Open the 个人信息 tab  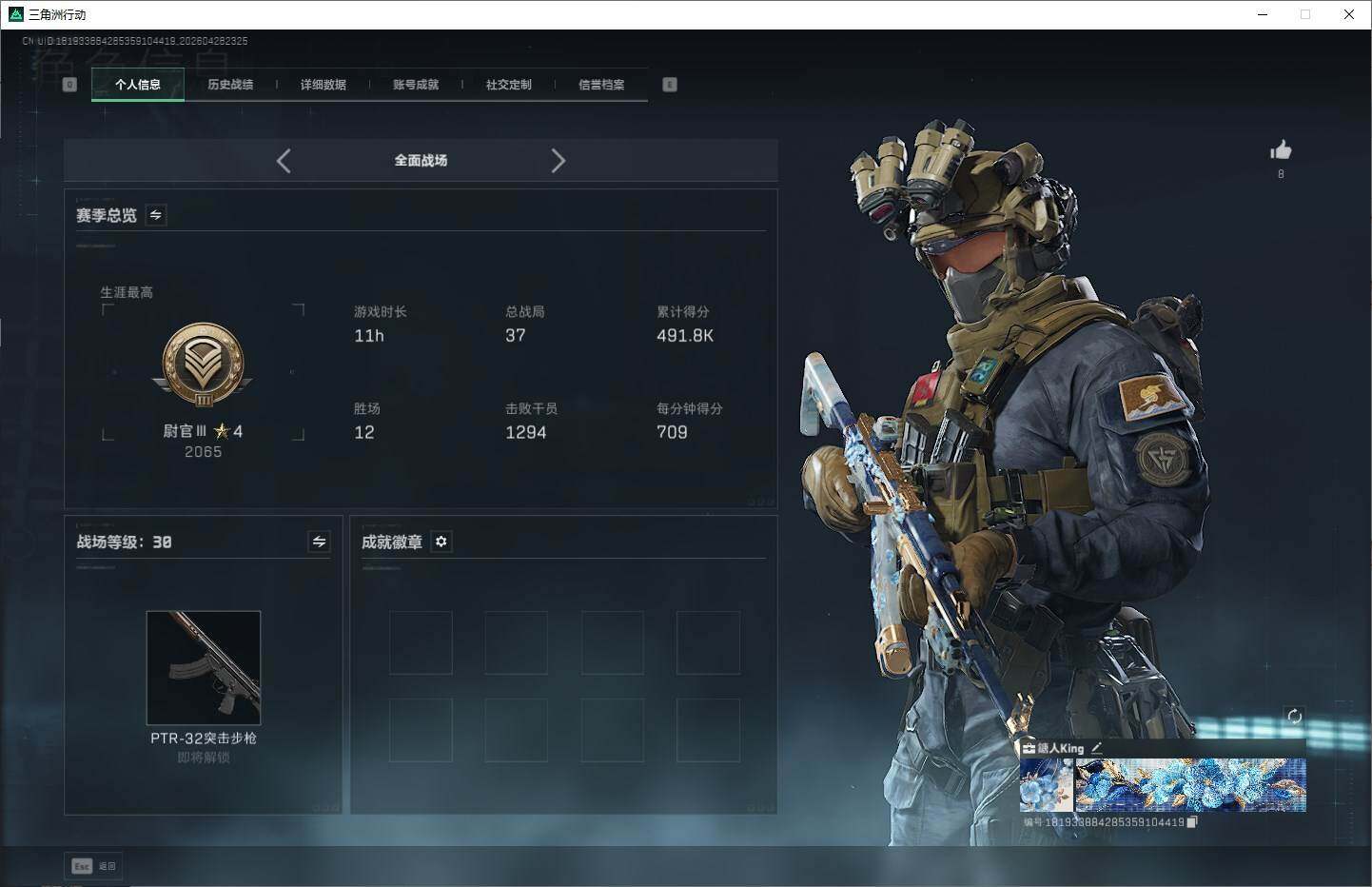point(138,85)
